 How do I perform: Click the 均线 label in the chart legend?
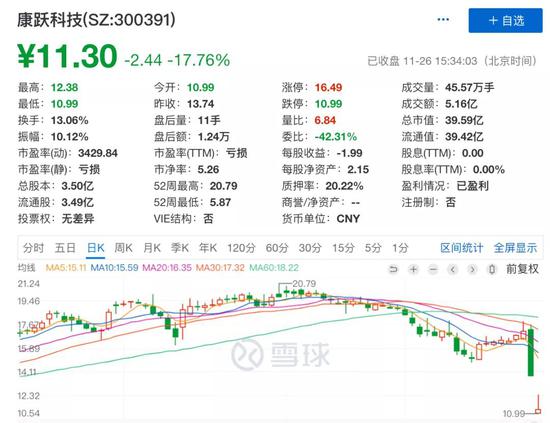[x=27, y=268]
